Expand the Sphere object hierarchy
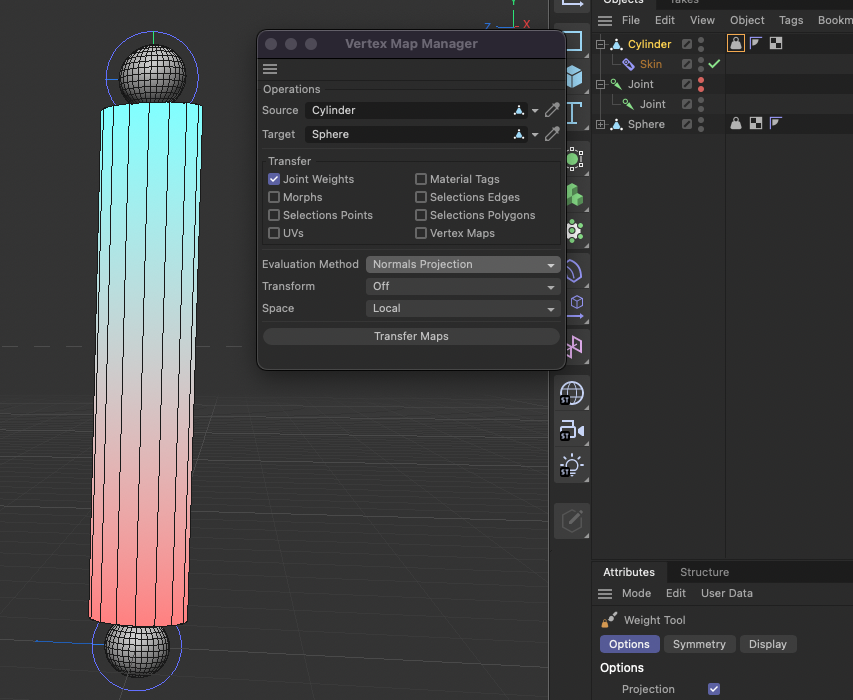Image resolution: width=853 pixels, height=700 pixels. pos(600,124)
